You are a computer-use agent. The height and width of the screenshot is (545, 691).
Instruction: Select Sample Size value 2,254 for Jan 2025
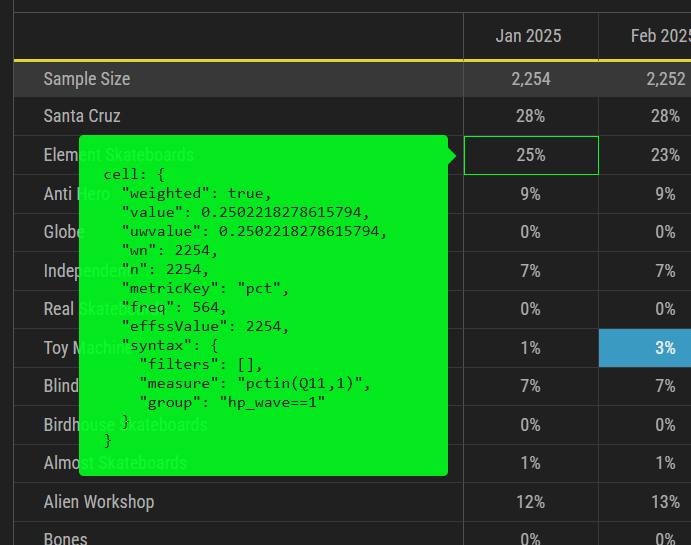[x=531, y=79]
